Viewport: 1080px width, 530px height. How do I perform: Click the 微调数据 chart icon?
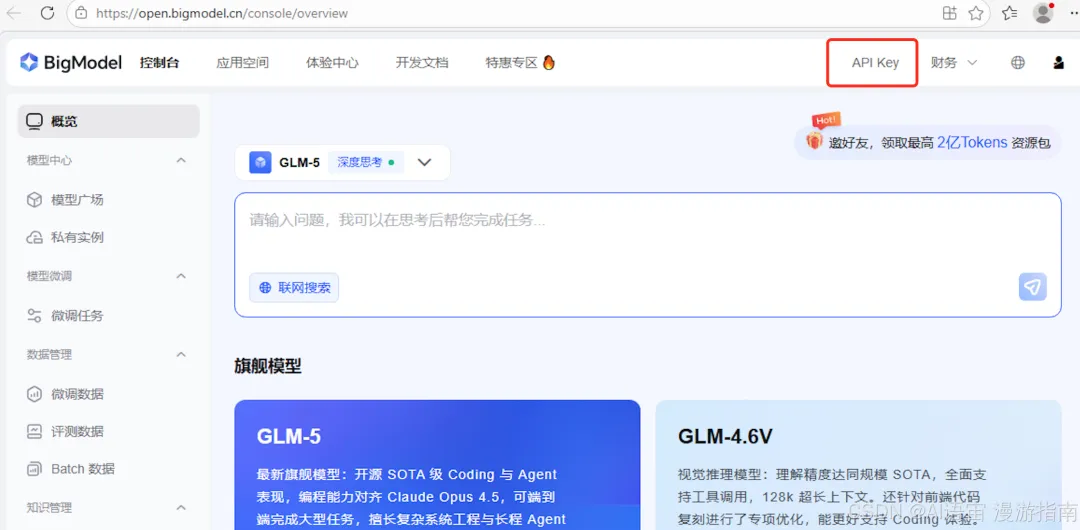click(x=34, y=394)
